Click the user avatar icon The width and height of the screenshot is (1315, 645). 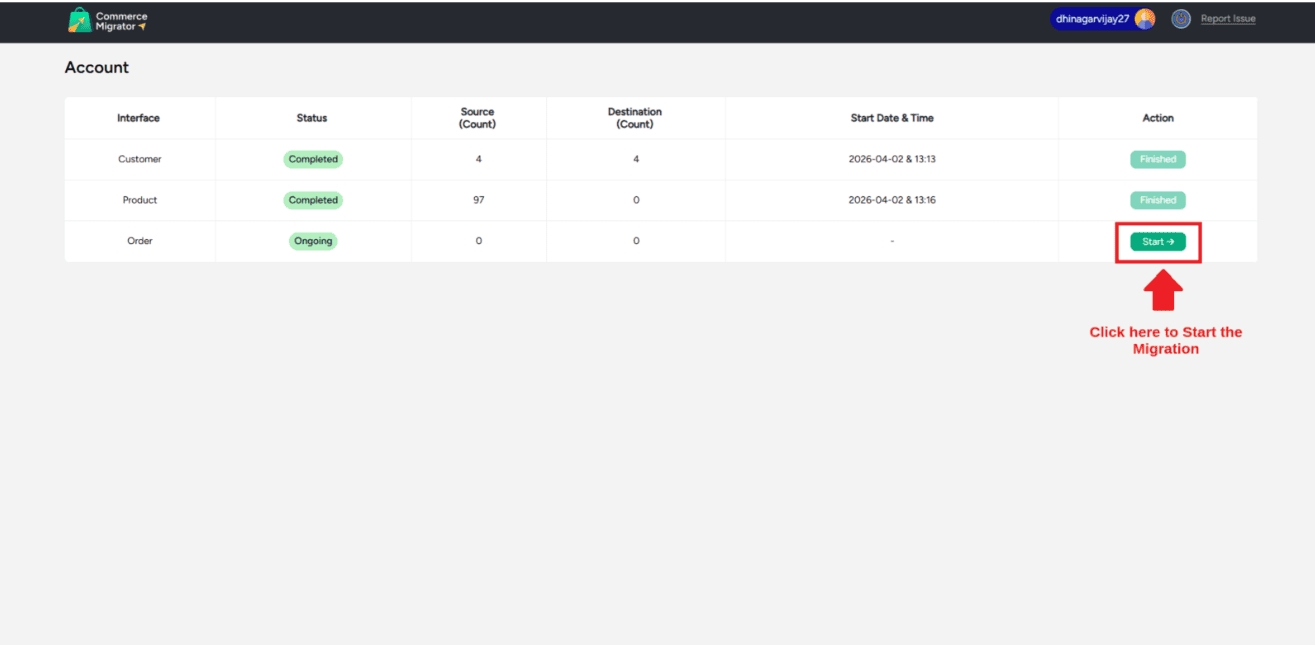[1145, 19]
